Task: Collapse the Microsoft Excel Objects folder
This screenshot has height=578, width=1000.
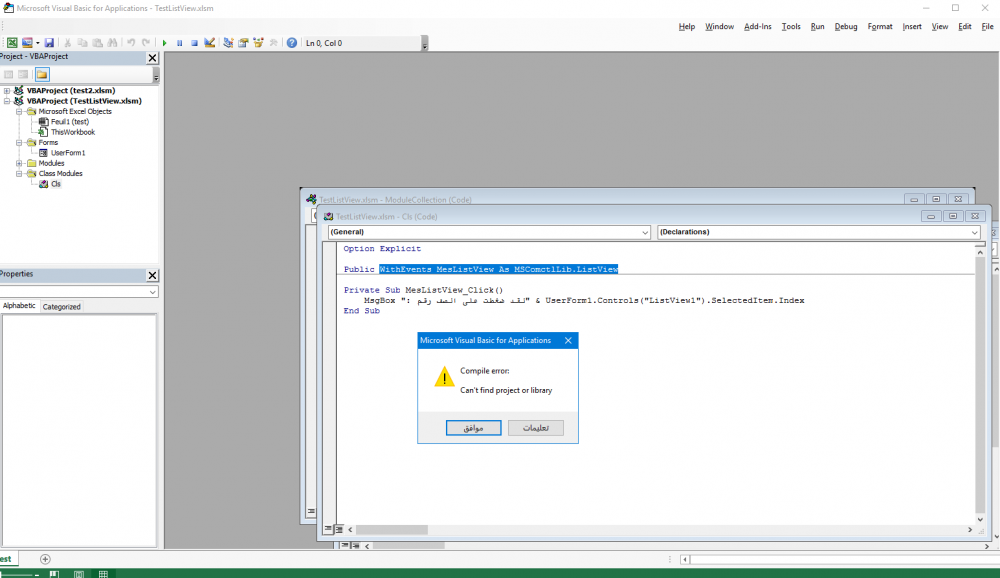Action: coord(19,111)
